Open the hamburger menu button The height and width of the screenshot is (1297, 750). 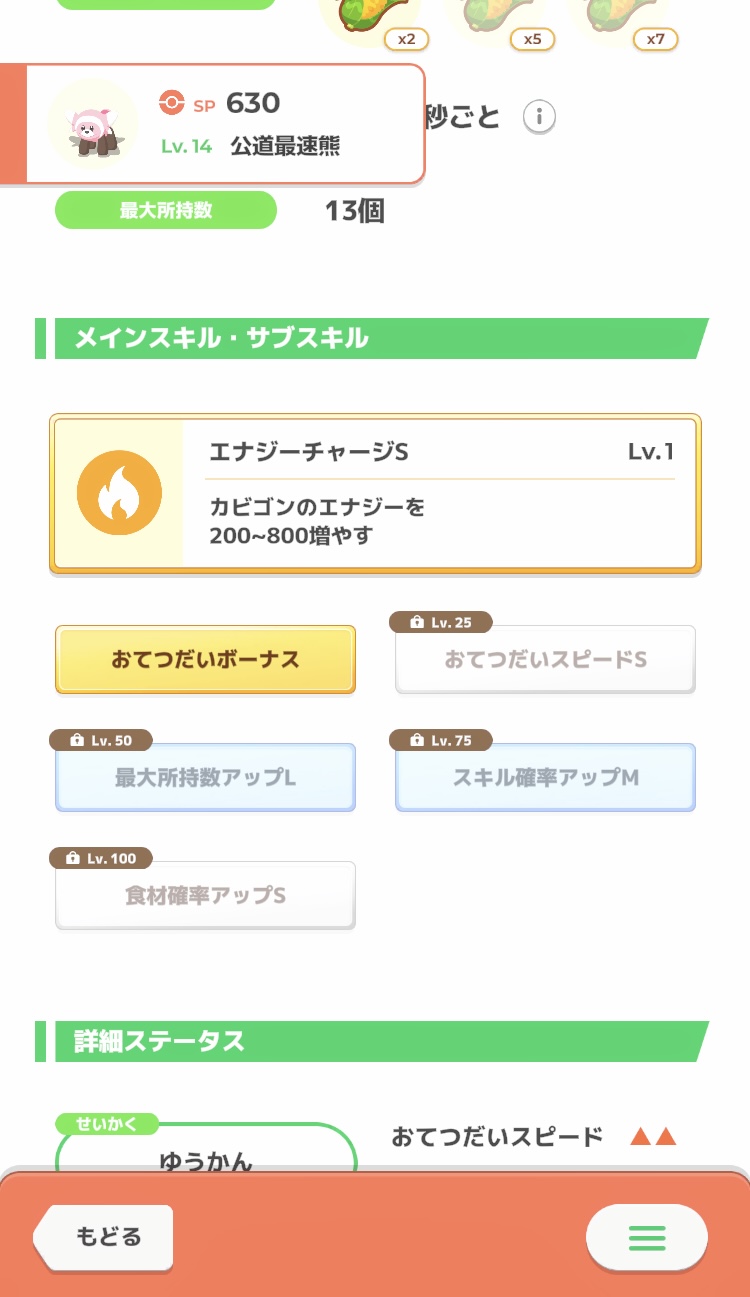click(x=647, y=1237)
